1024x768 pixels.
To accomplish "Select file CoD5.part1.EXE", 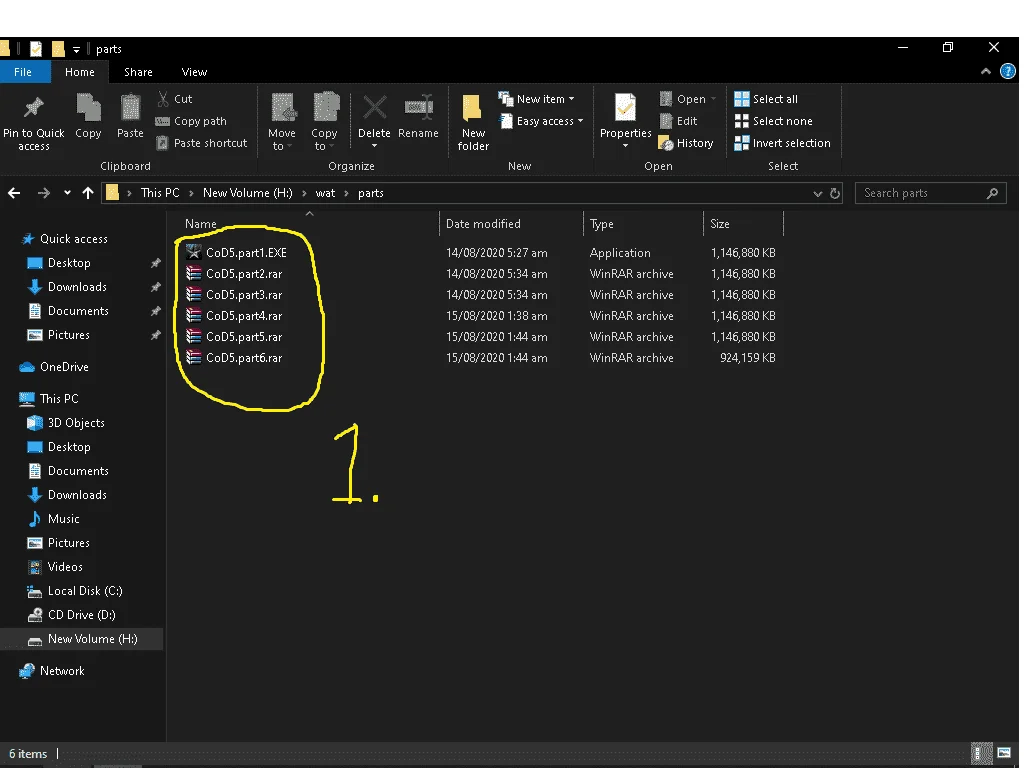I will coord(246,253).
